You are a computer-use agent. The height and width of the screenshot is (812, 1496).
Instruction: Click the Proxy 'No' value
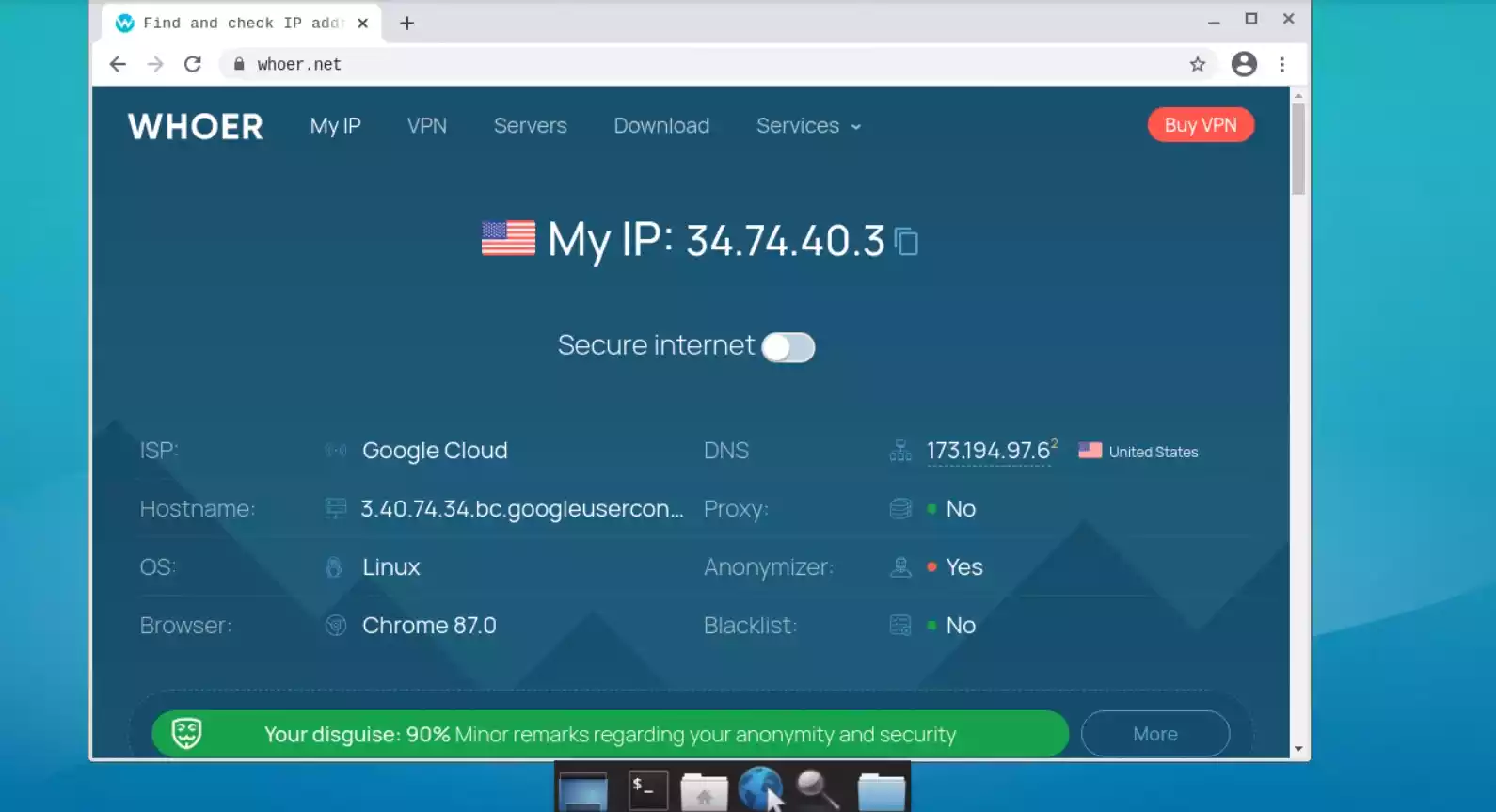(961, 509)
